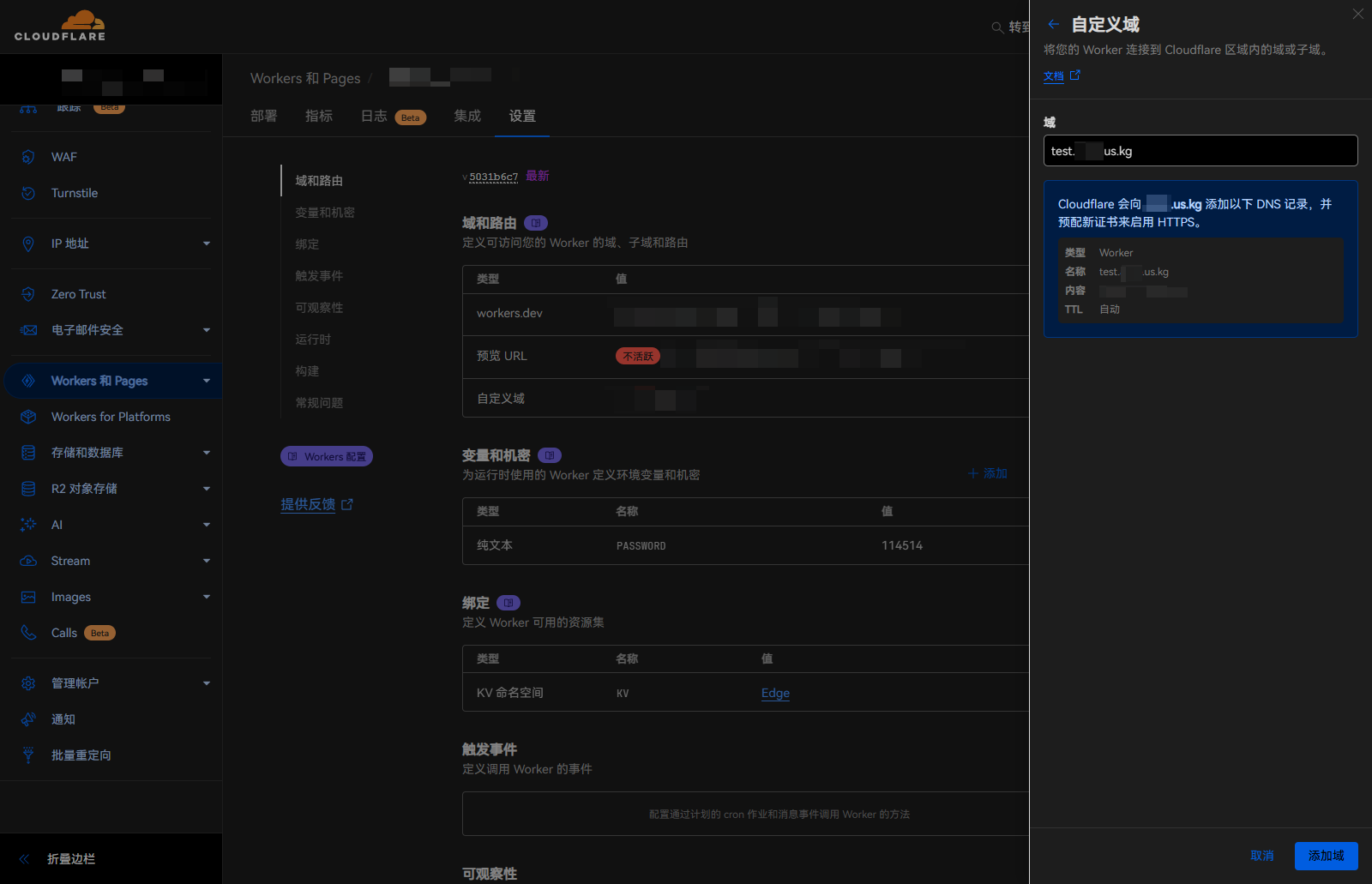Click the Images sidebar icon

click(x=28, y=597)
